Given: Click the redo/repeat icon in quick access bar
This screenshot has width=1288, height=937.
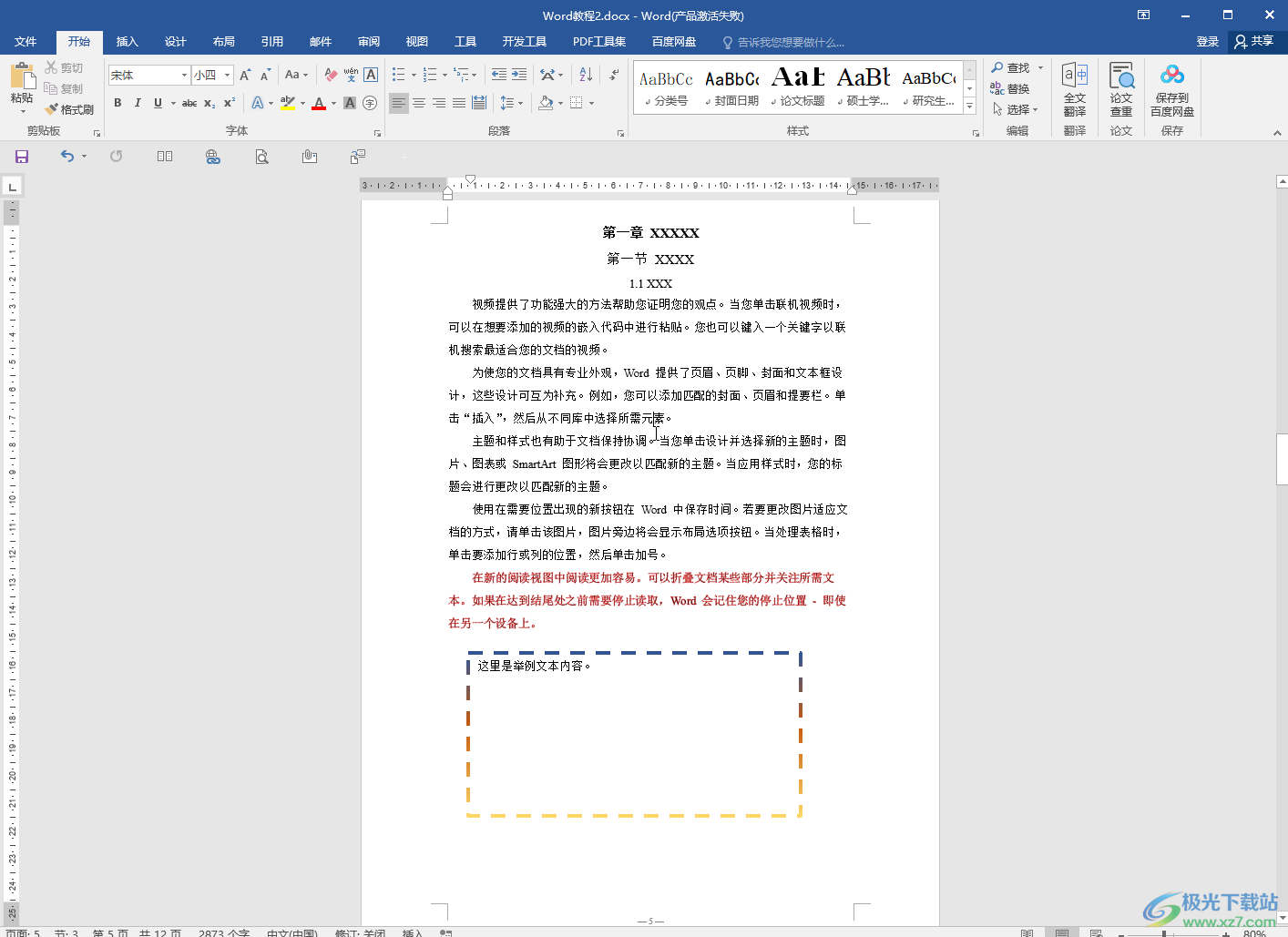Looking at the screenshot, I should [117, 157].
